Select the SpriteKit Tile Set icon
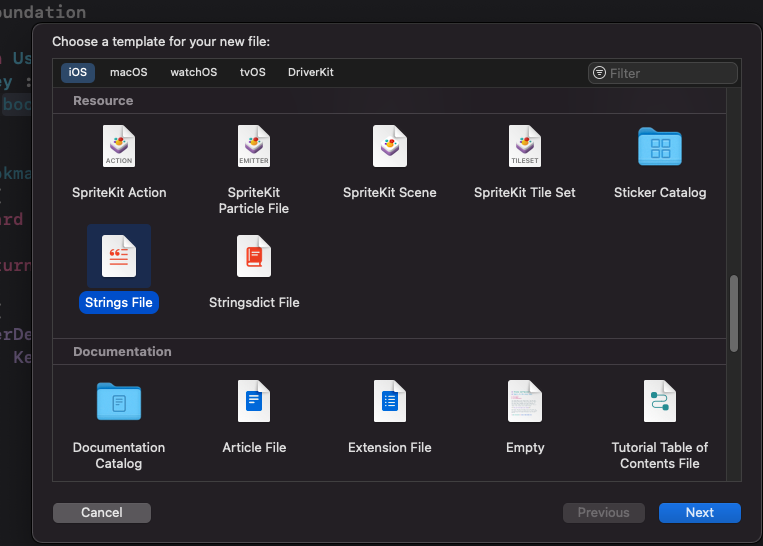This screenshot has height=546, width=763. (x=525, y=146)
